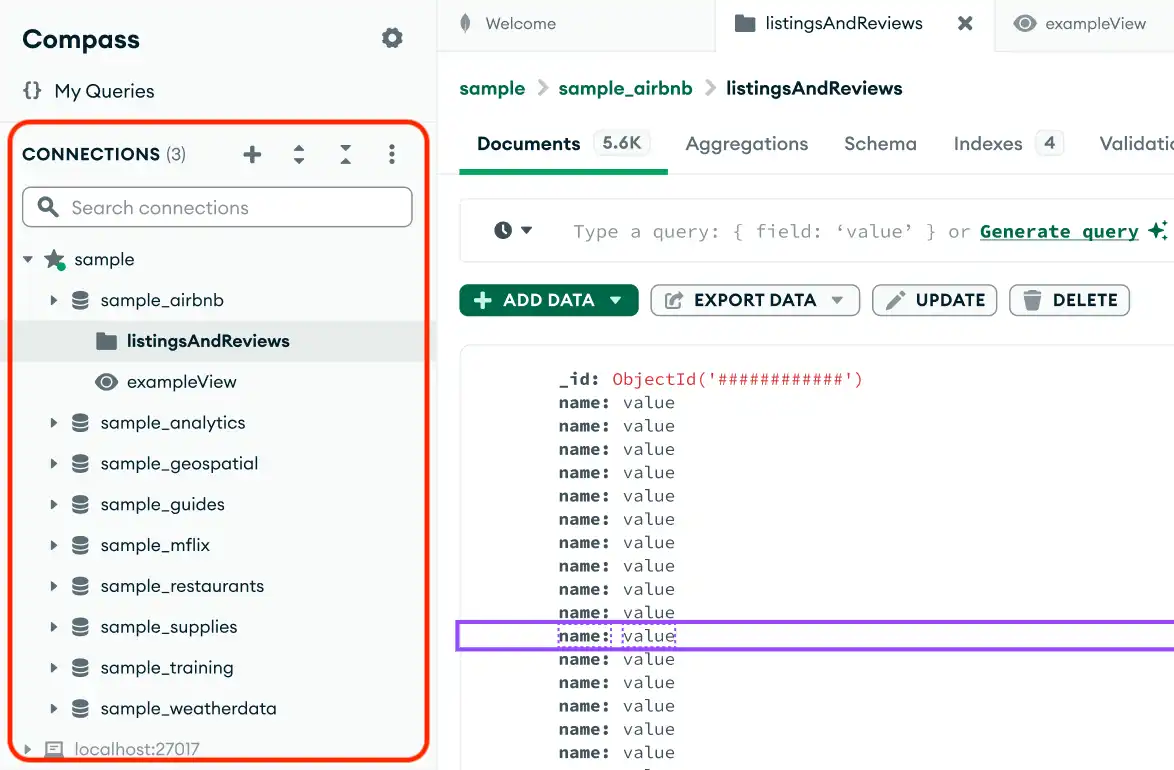Click the My Queries curly braces icon
1174x770 pixels.
30,91
